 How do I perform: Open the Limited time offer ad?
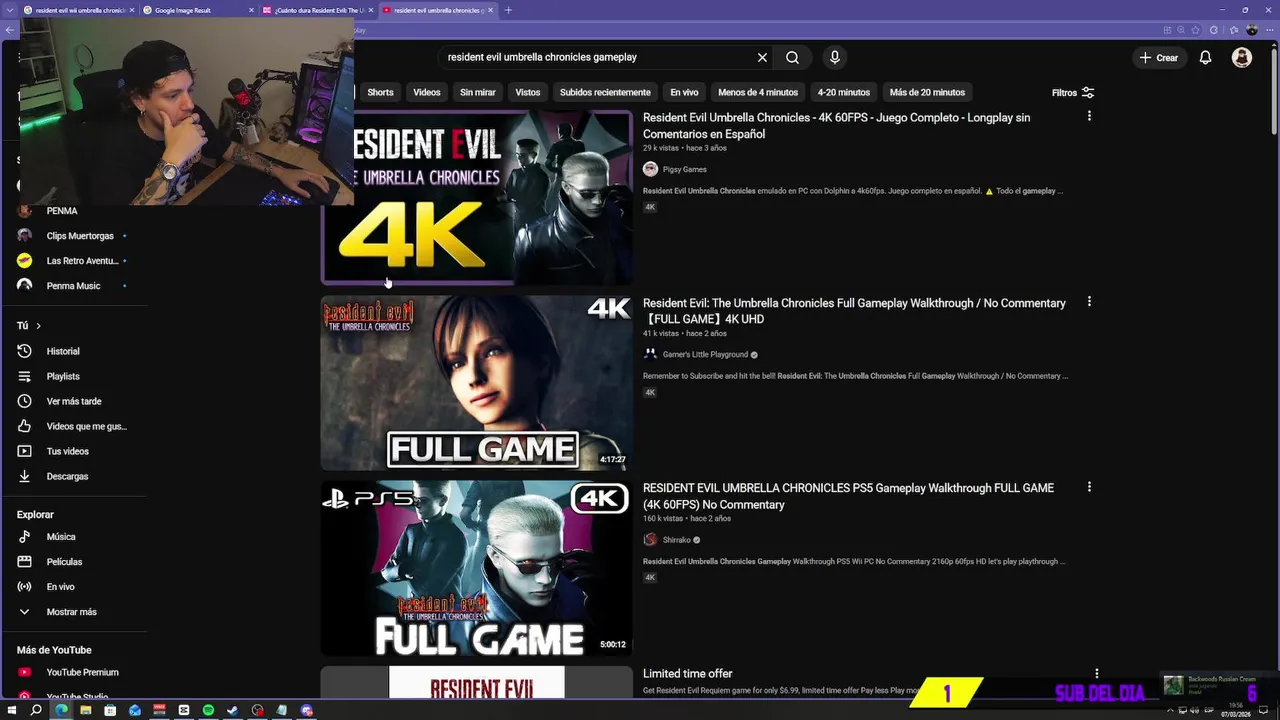688,674
